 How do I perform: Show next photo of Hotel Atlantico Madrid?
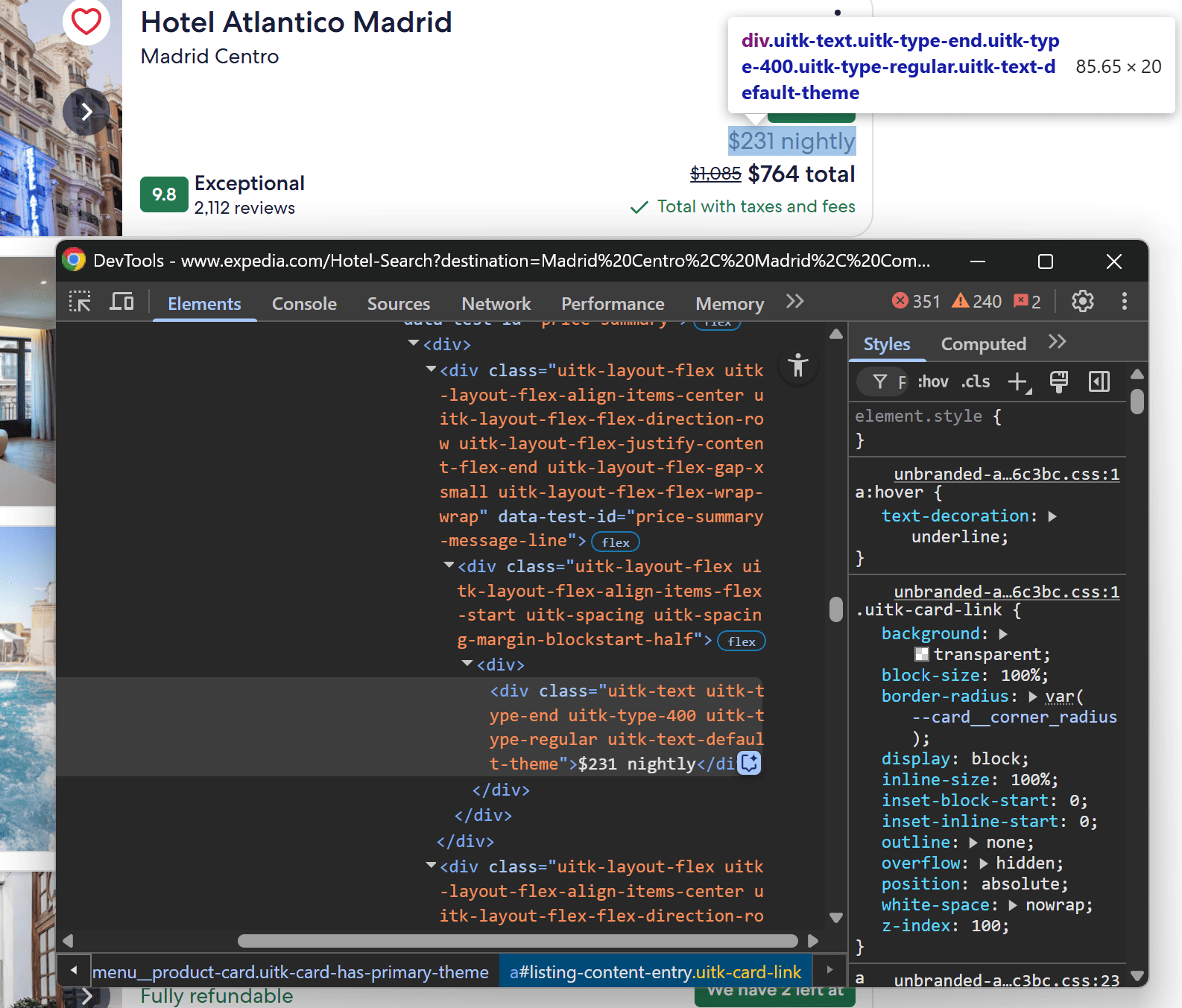[86, 112]
